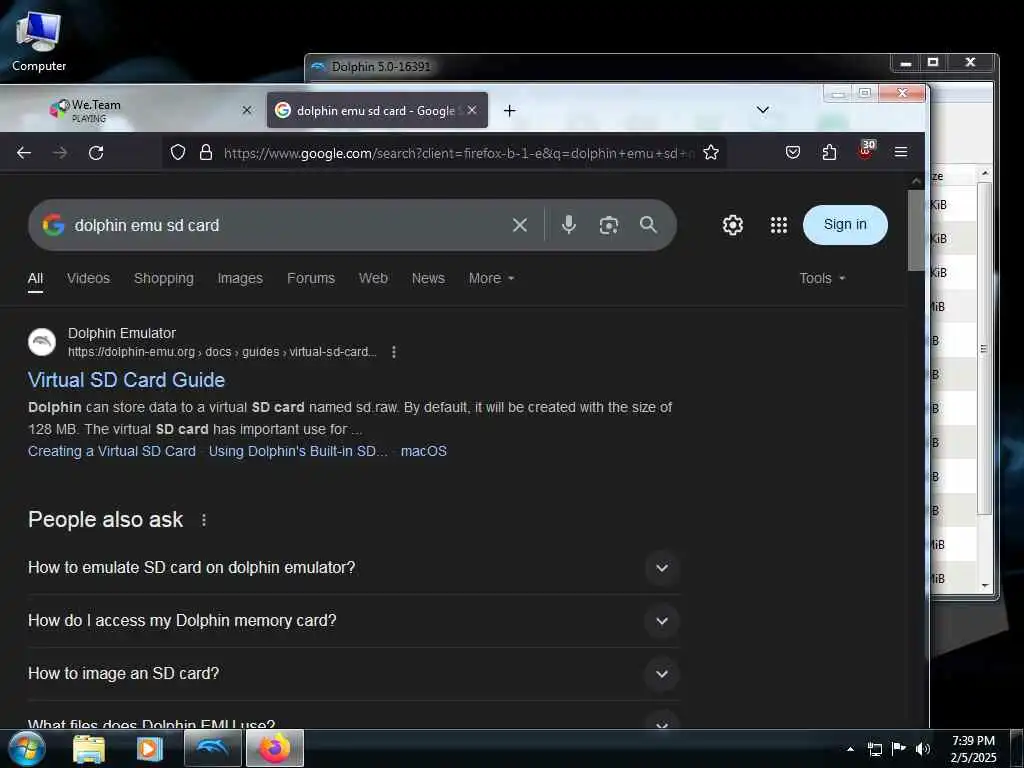Open the Tools dropdown

click(822, 278)
